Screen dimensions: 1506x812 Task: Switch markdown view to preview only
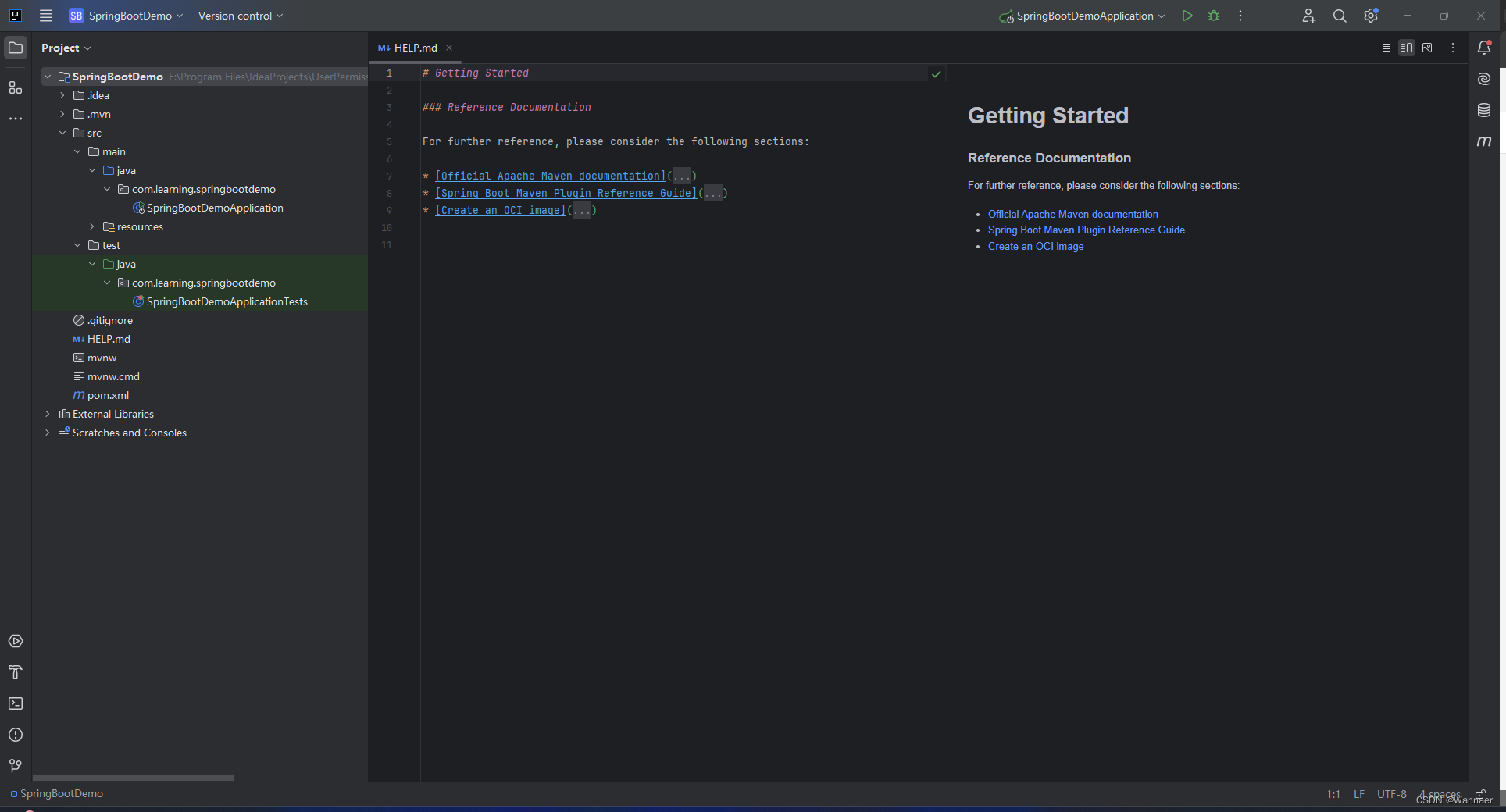click(x=1427, y=48)
